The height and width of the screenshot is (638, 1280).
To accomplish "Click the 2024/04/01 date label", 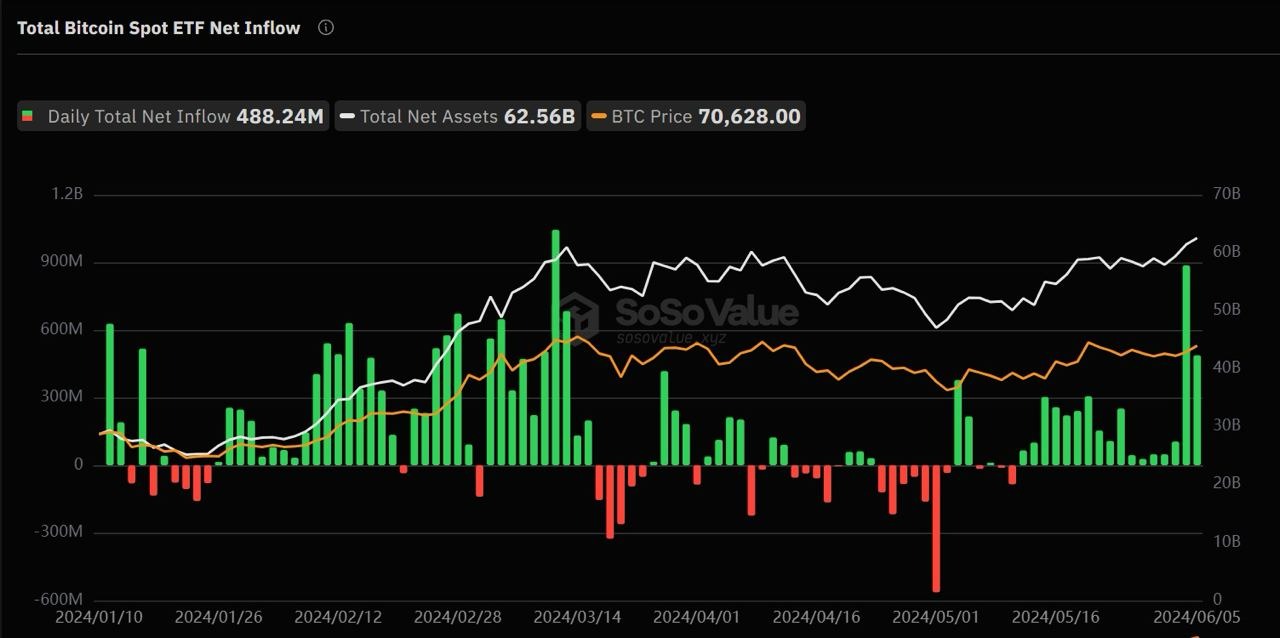I will pos(697,617).
